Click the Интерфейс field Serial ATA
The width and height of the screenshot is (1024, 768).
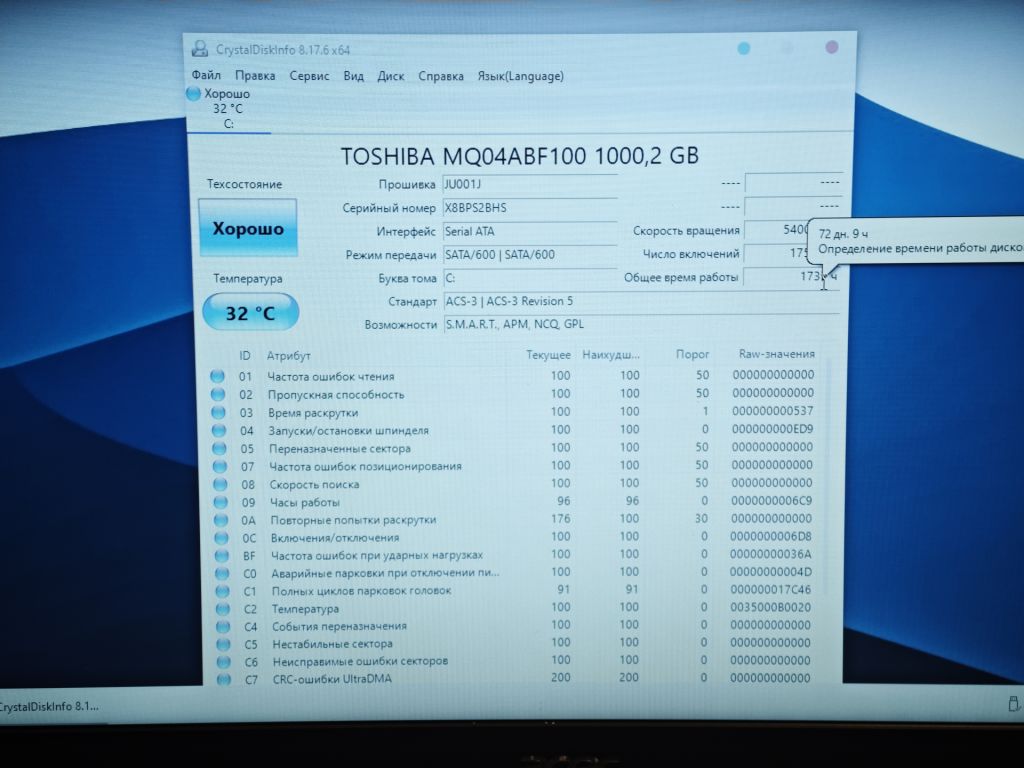click(x=529, y=231)
